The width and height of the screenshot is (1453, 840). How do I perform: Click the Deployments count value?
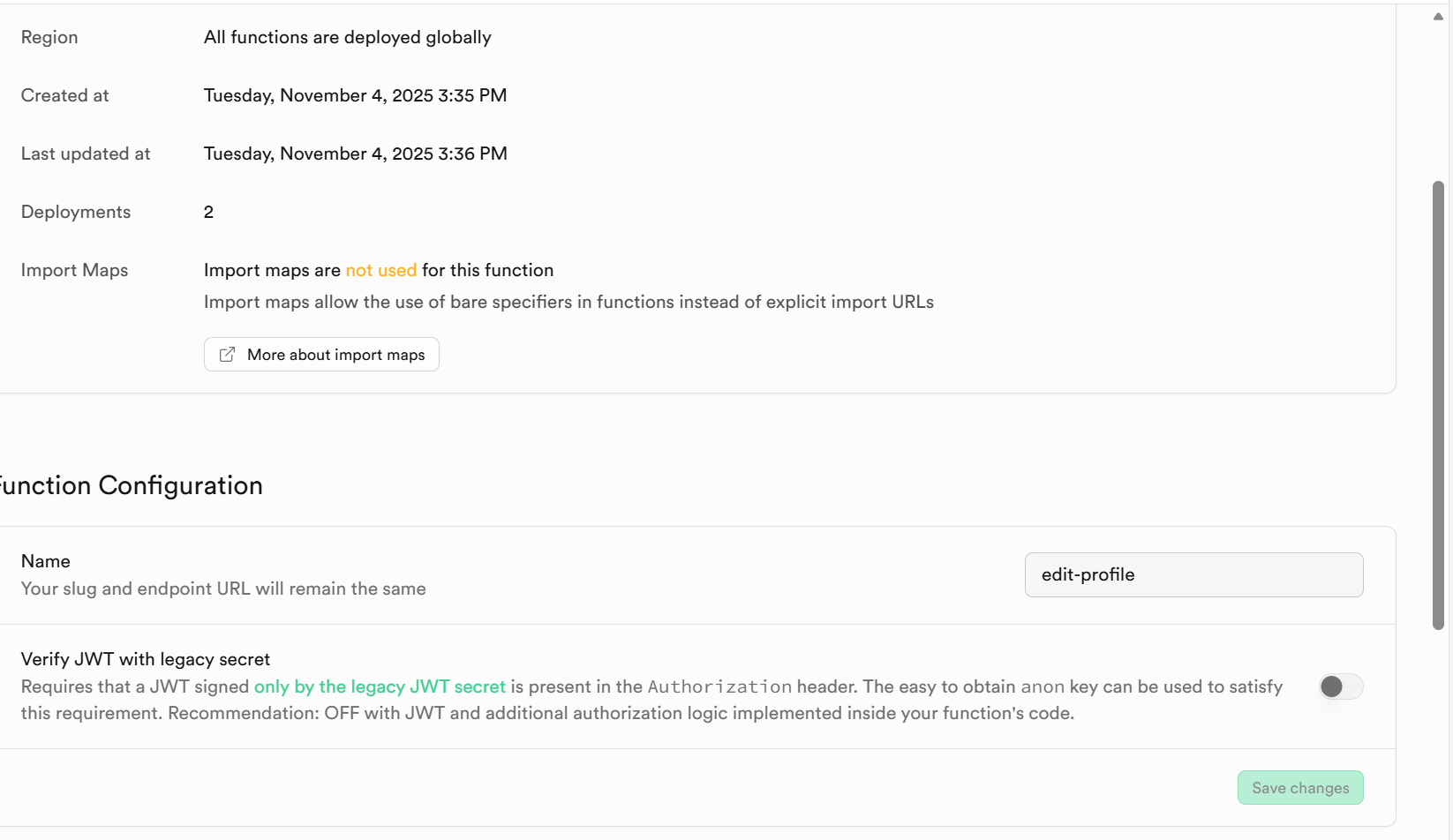tap(208, 212)
